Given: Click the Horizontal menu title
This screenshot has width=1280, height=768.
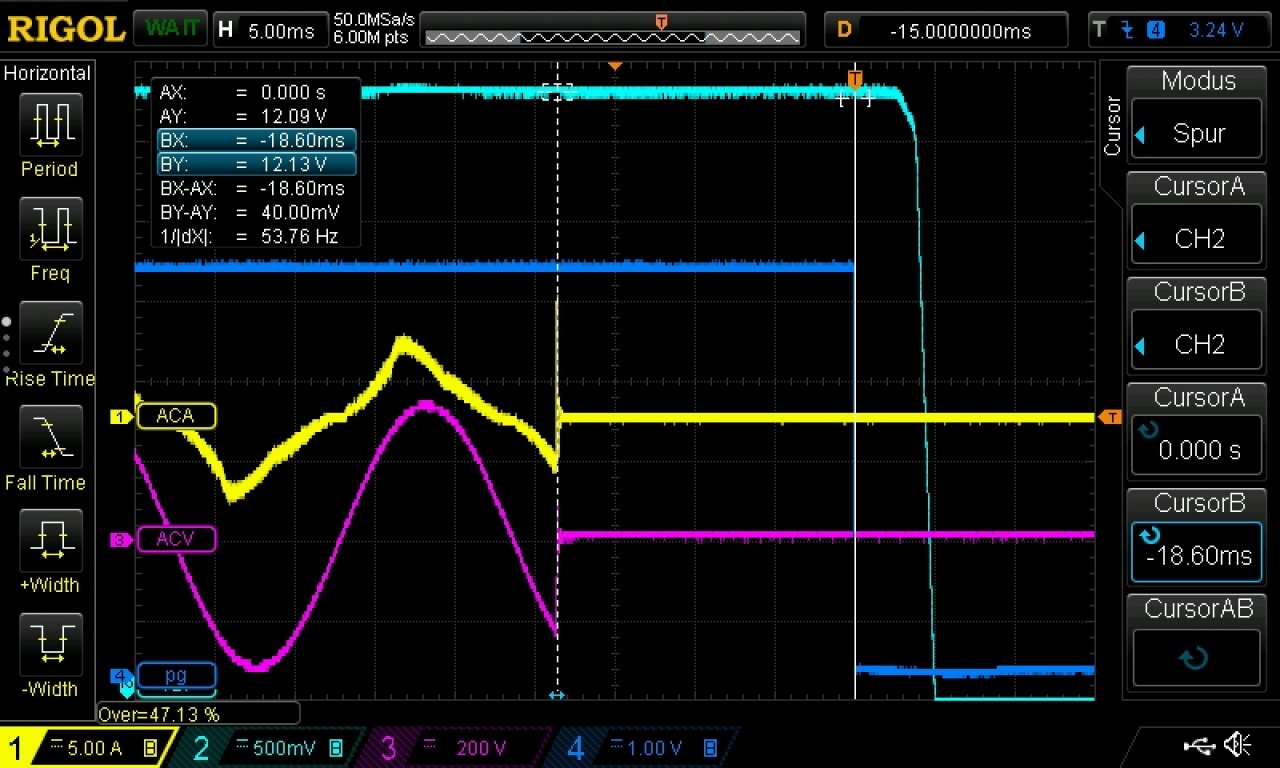Looking at the screenshot, I should (47, 73).
